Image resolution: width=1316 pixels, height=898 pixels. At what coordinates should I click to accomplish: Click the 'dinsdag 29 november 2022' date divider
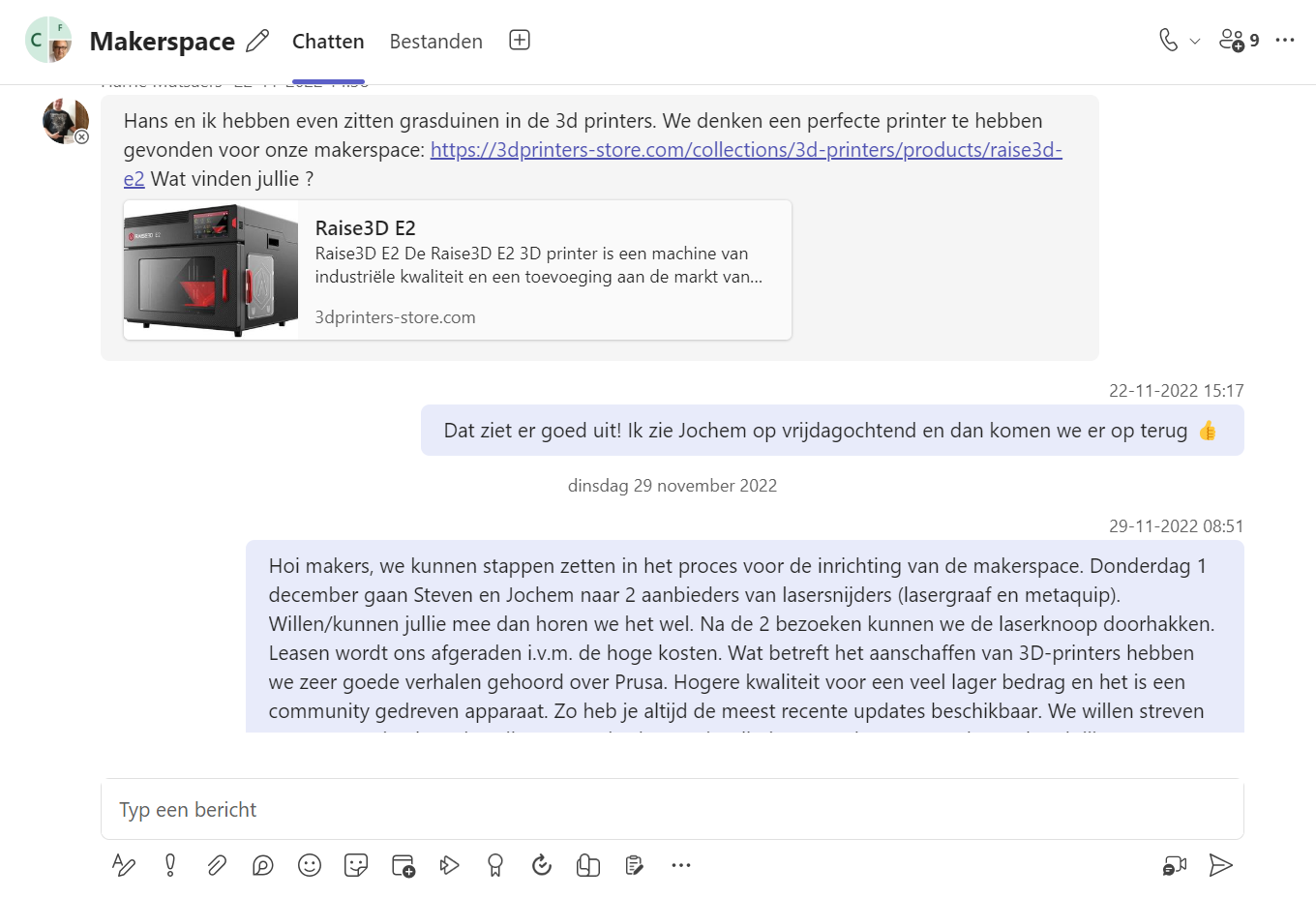(x=673, y=486)
